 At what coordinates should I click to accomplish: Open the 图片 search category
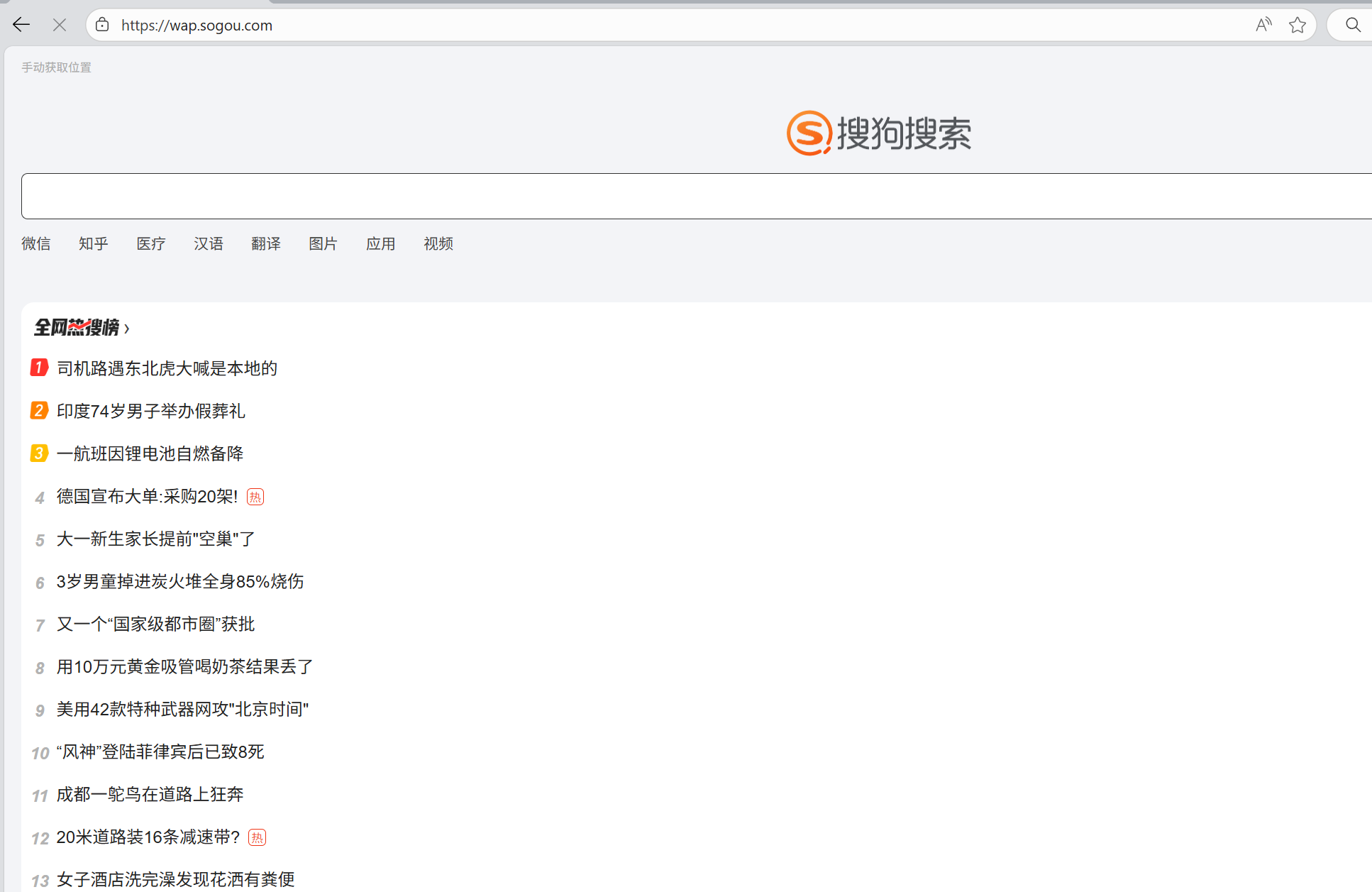[x=323, y=243]
